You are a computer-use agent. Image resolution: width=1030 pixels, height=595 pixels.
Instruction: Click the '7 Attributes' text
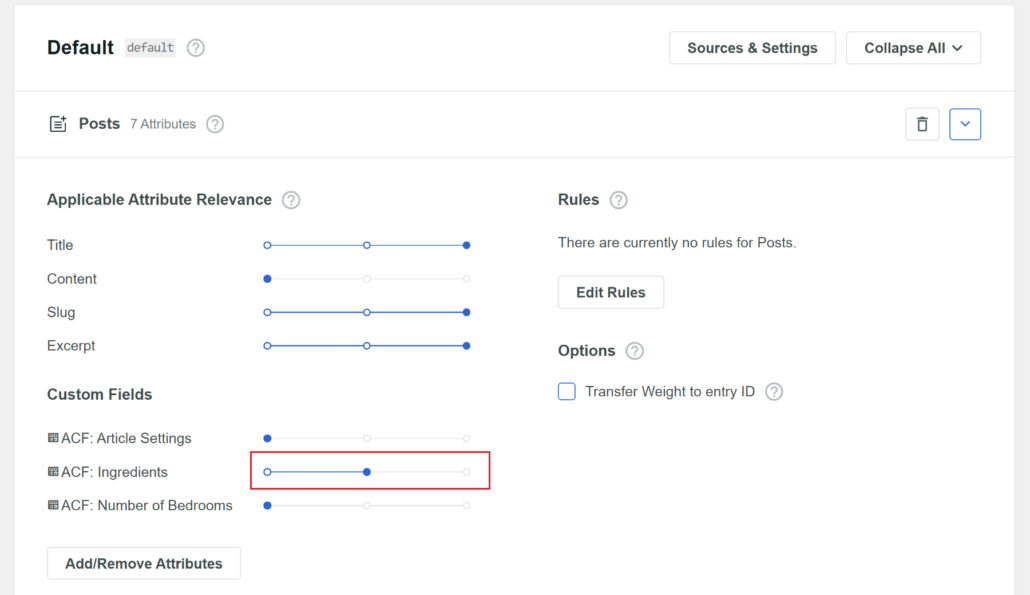tap(163, 124)
